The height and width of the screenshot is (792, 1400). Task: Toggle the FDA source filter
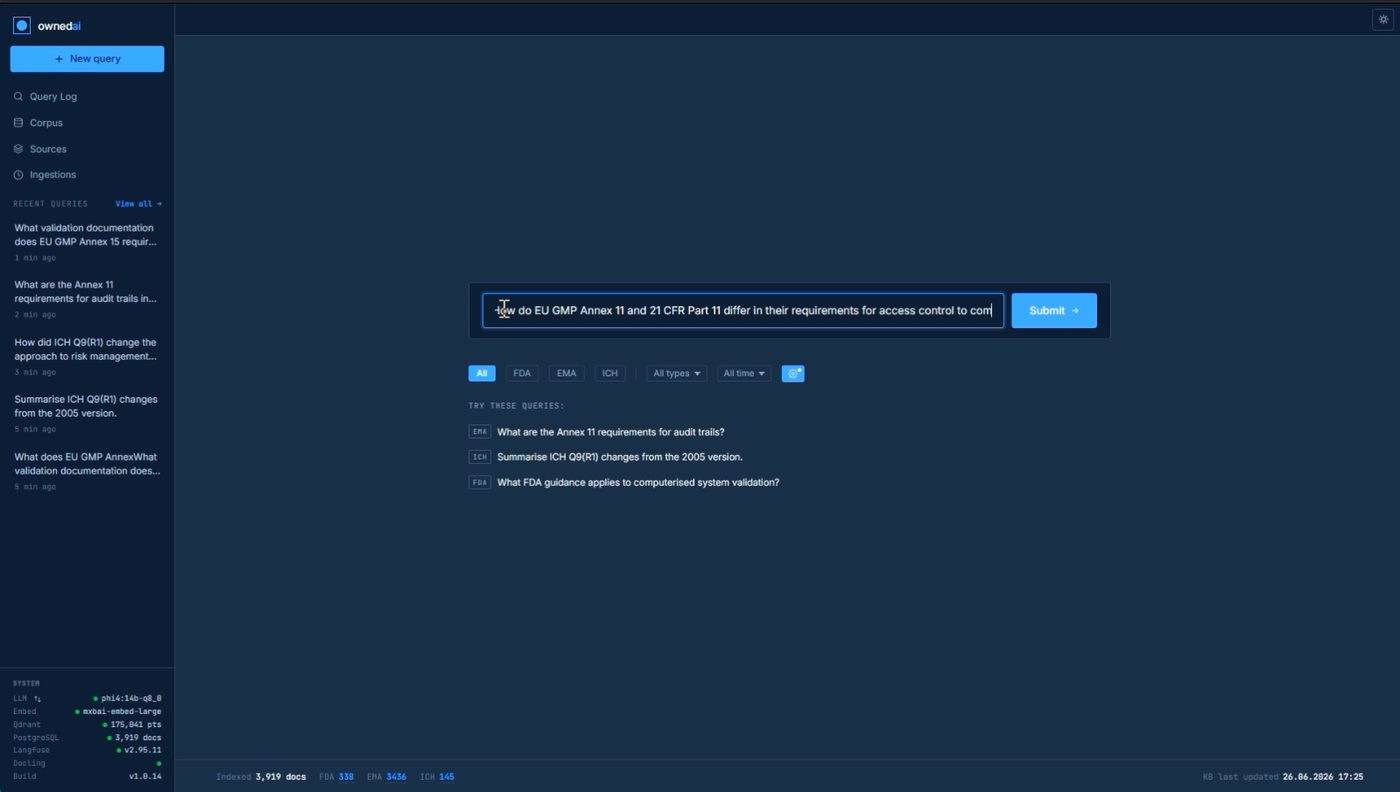pos(522,373)
